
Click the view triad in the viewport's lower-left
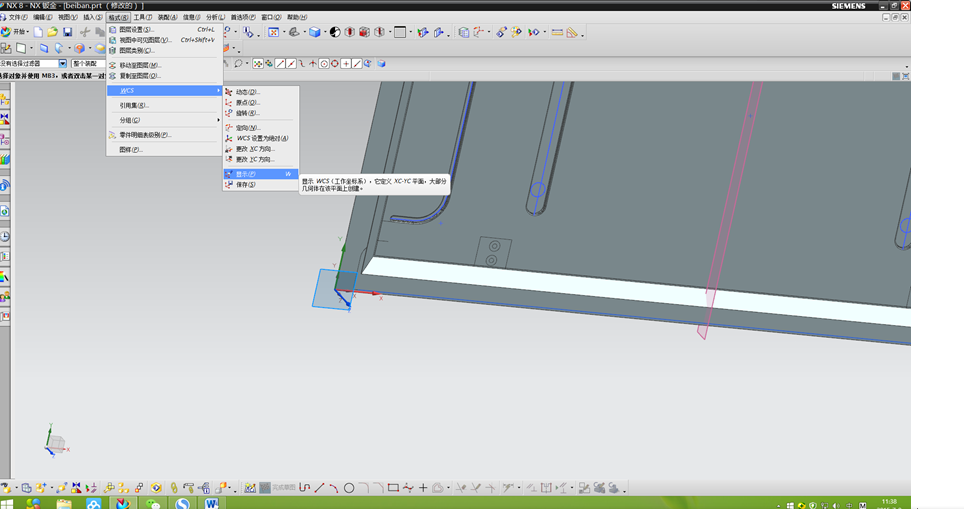(x=56, y=441)
